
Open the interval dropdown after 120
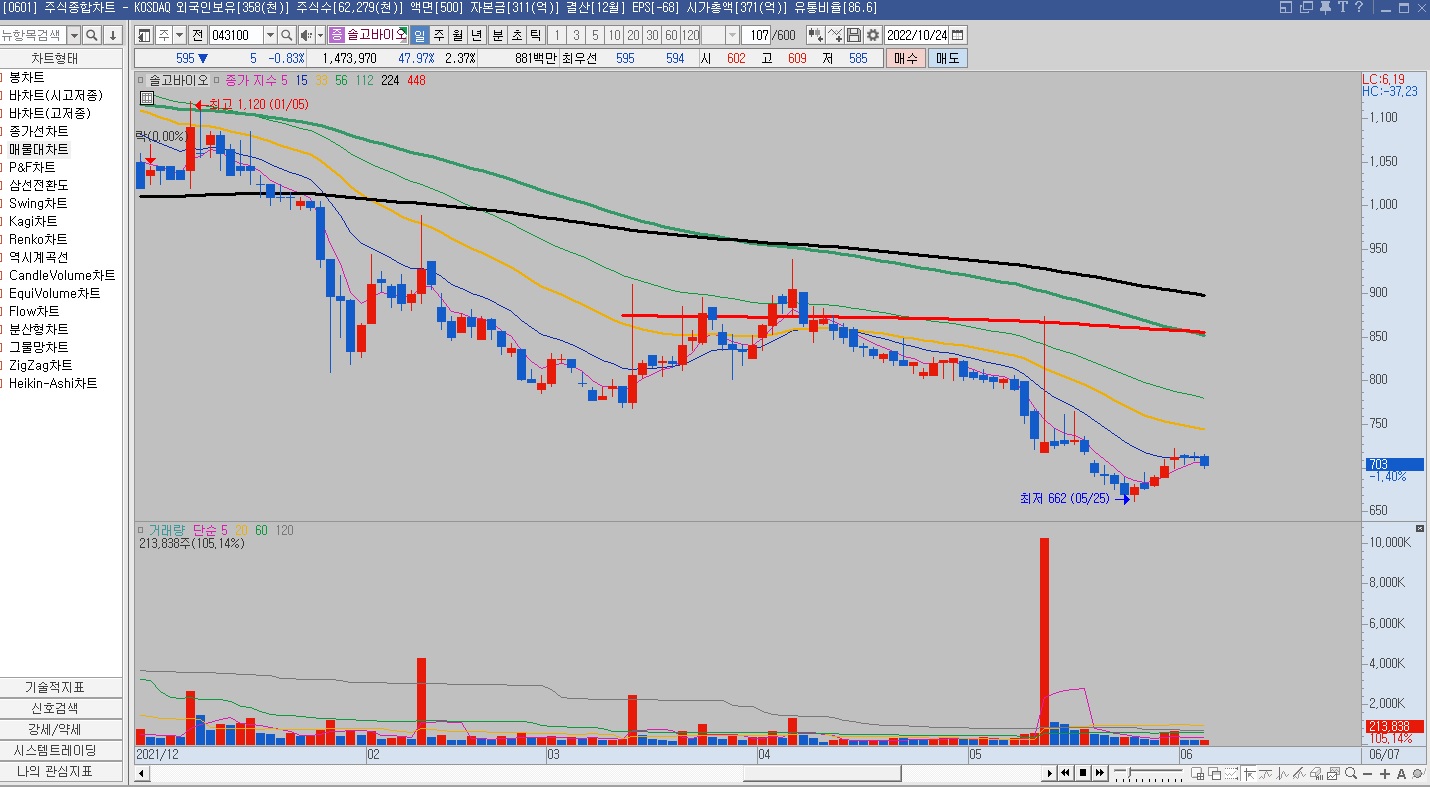click(732, 35)
